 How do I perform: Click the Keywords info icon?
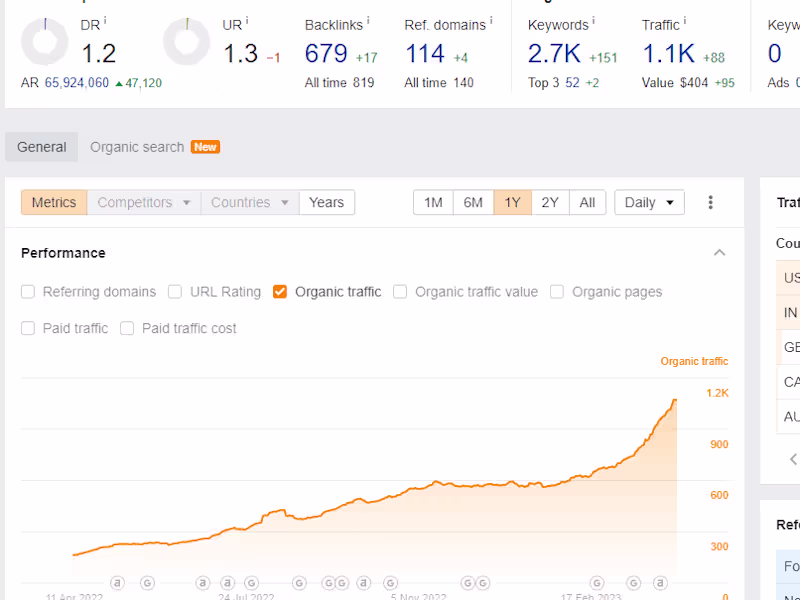[594, 20]
